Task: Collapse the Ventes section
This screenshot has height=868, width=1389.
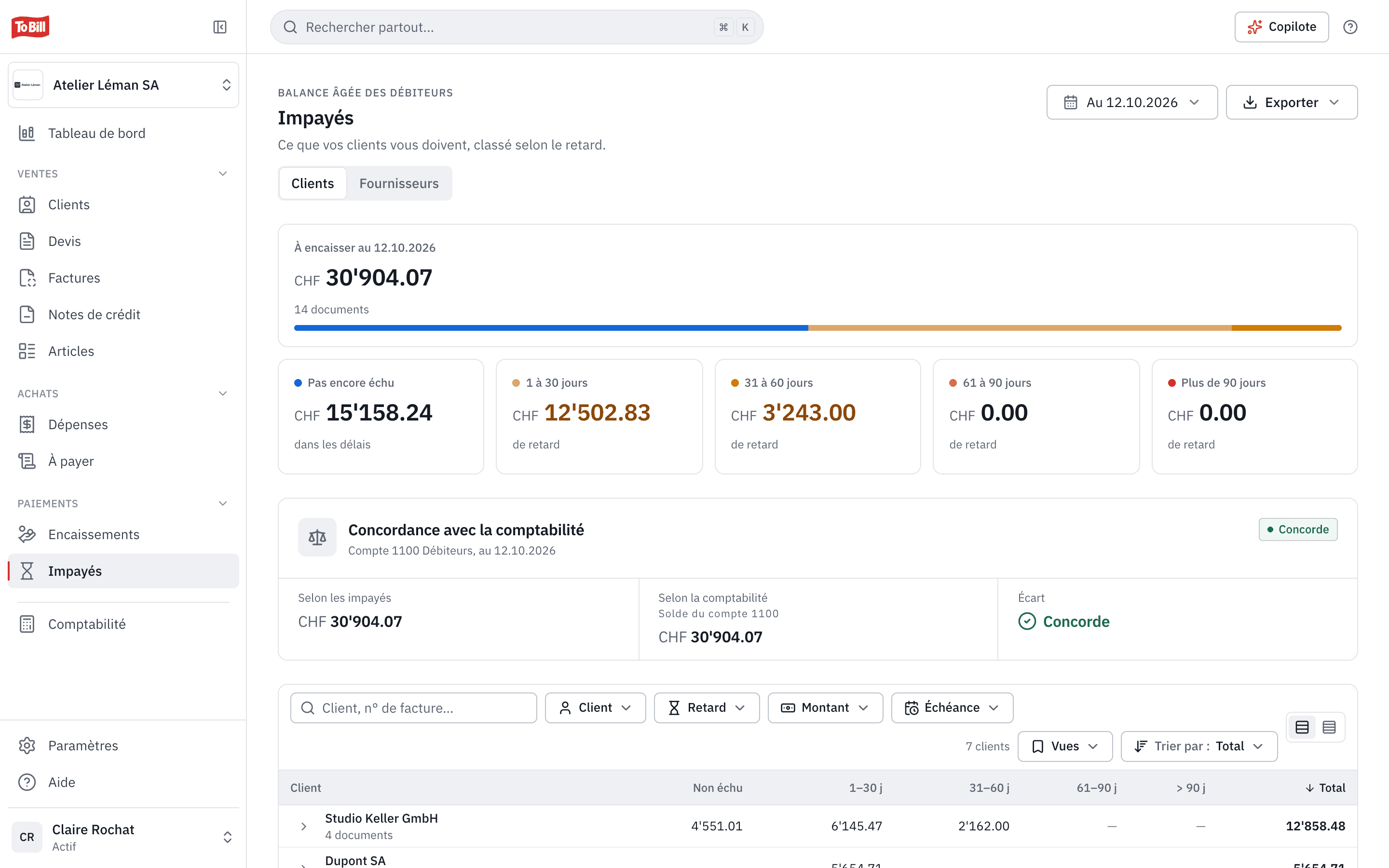Action: 223,174
